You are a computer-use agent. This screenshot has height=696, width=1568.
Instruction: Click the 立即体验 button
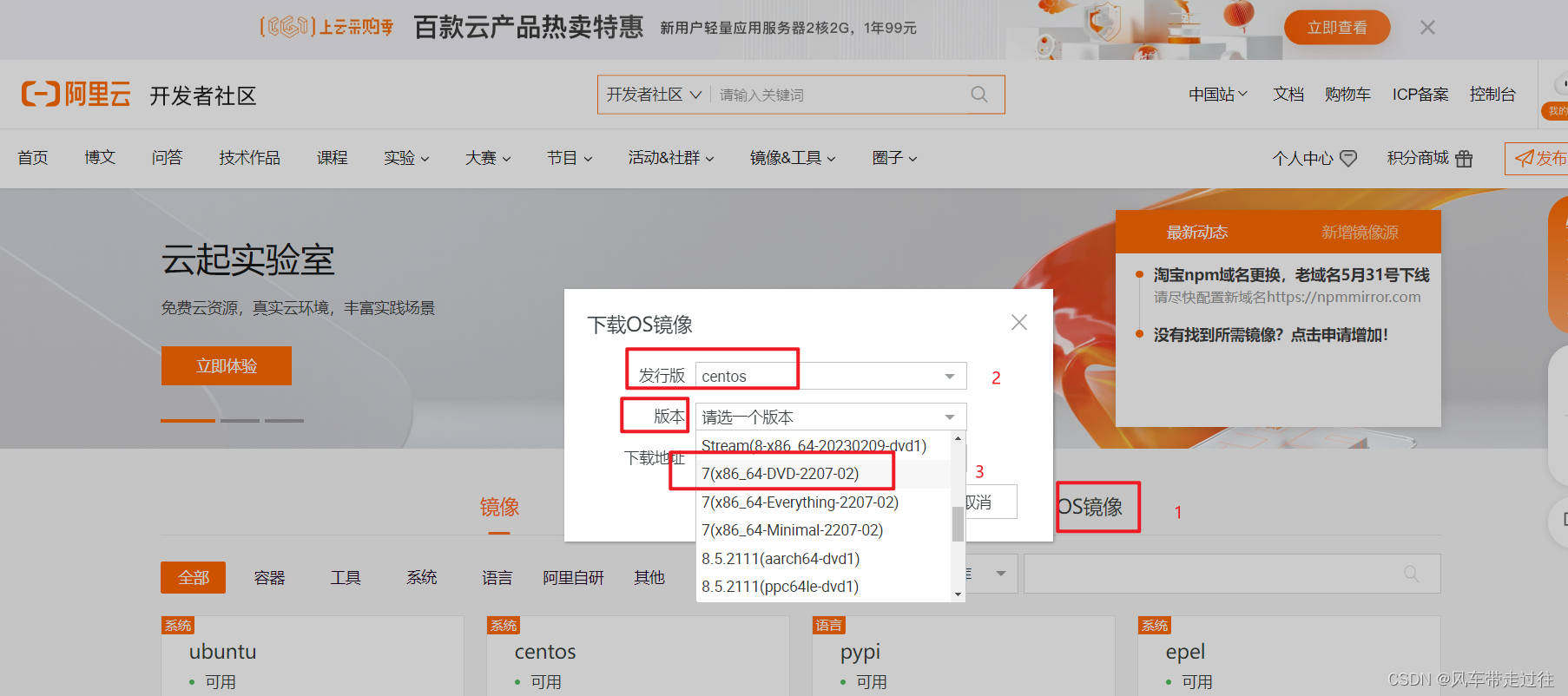coord(226,366)
